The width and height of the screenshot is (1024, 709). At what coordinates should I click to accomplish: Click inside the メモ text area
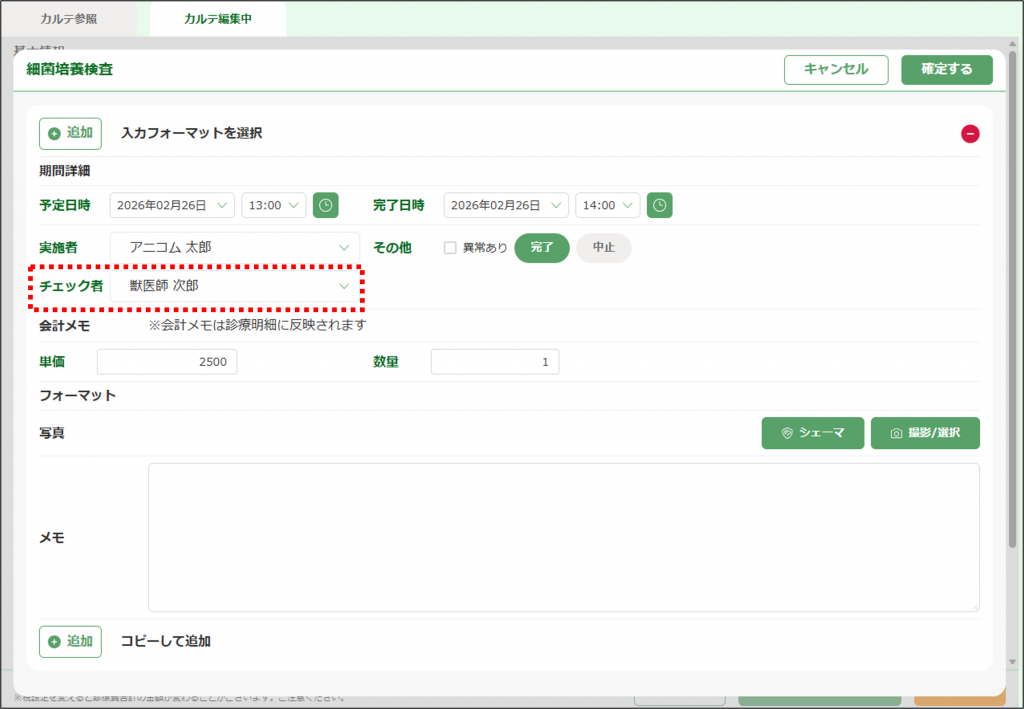(563, 537)
